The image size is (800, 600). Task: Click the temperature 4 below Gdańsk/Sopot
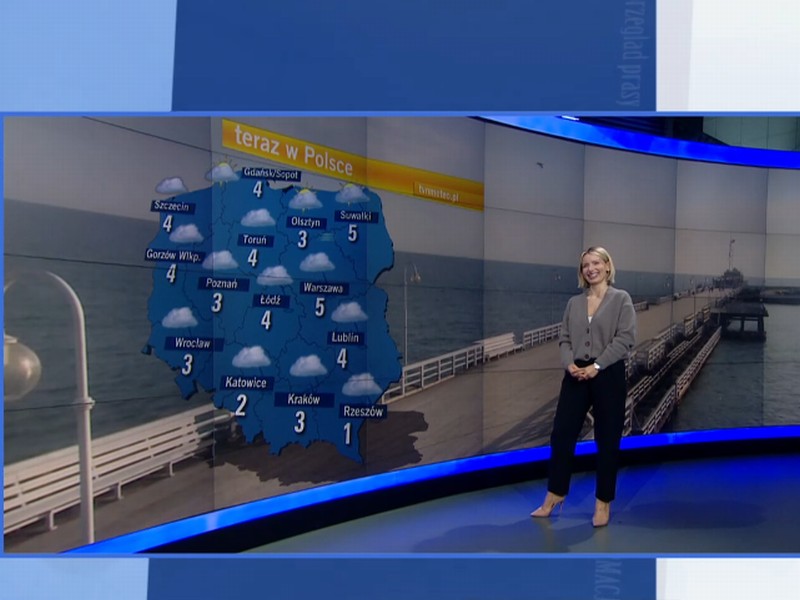[258, 190]
